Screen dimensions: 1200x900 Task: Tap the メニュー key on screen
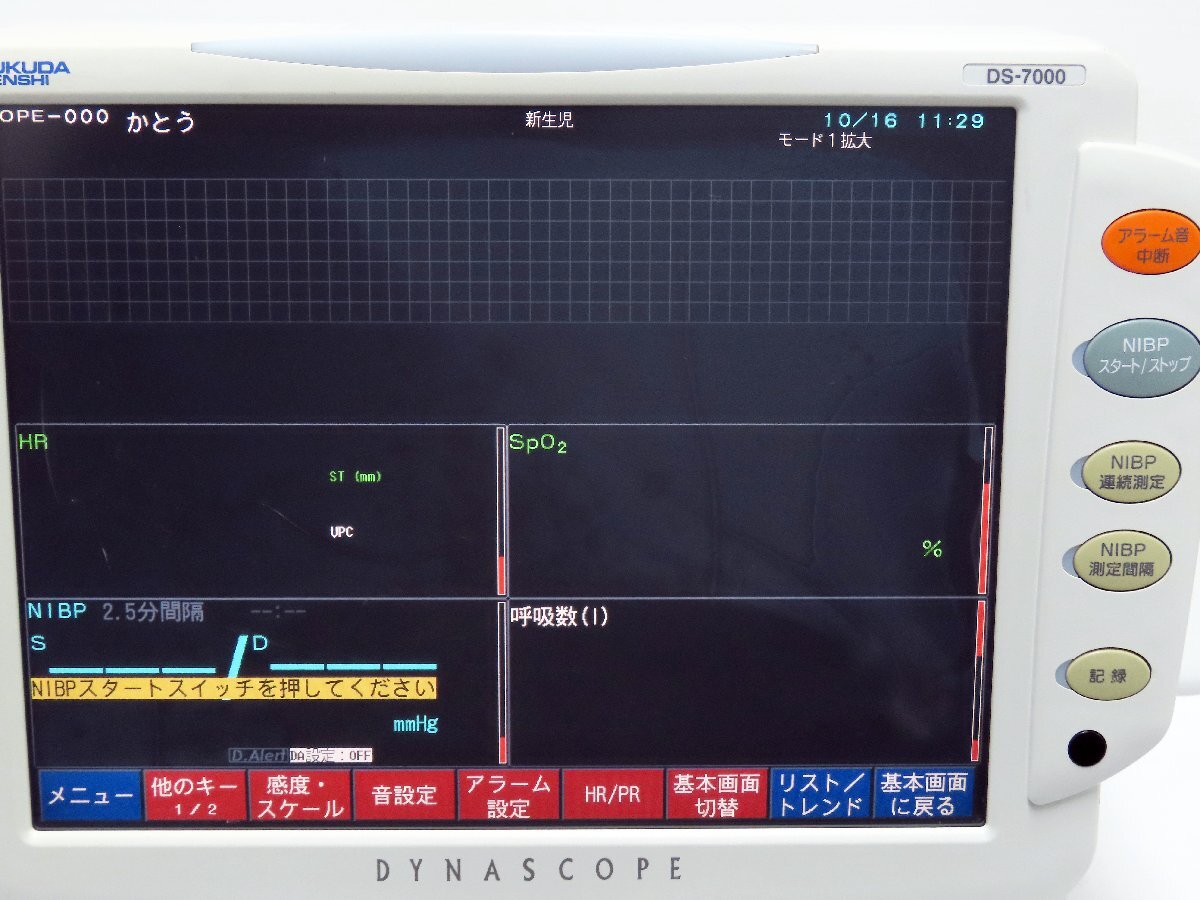[91, 796]
